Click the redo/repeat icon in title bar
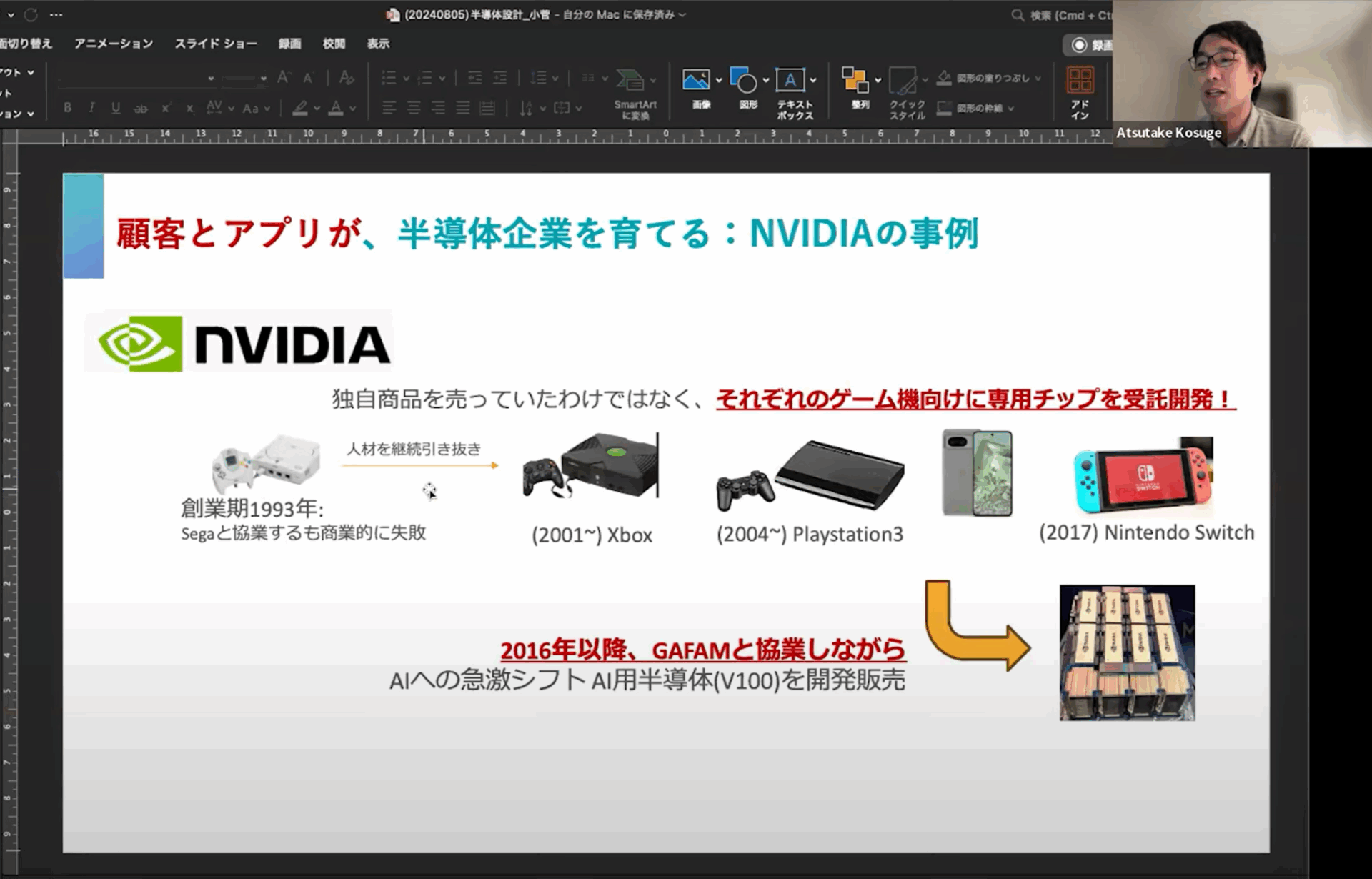The height and width of the screenshot is (879, 1372). (31, 14)
